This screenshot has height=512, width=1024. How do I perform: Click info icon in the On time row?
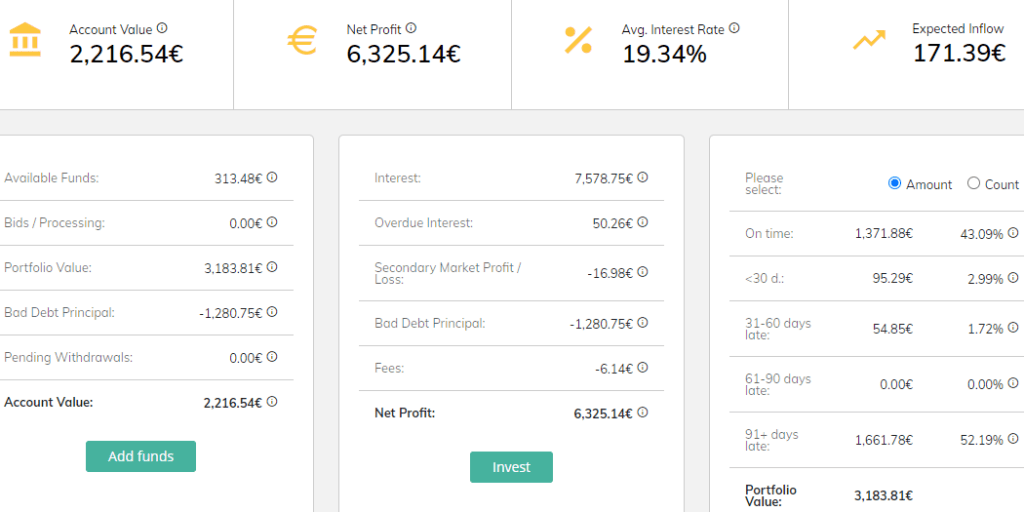point(1013,233)
